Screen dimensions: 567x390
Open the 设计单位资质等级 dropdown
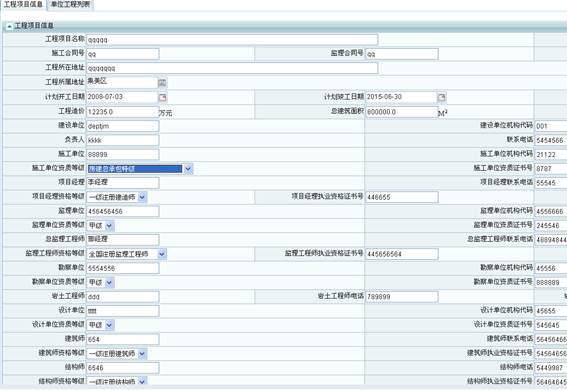tap(109, 325)
